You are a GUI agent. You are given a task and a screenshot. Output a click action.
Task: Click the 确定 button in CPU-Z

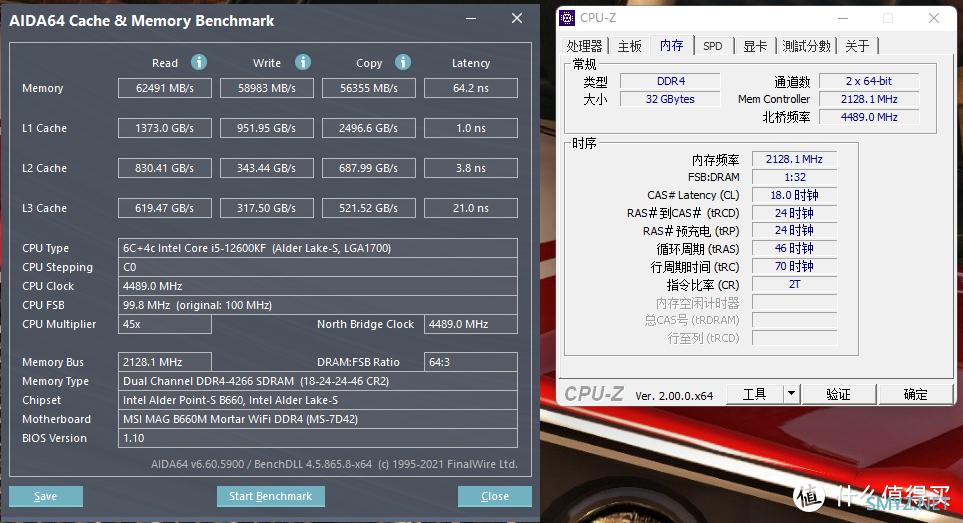click(915, 394)
